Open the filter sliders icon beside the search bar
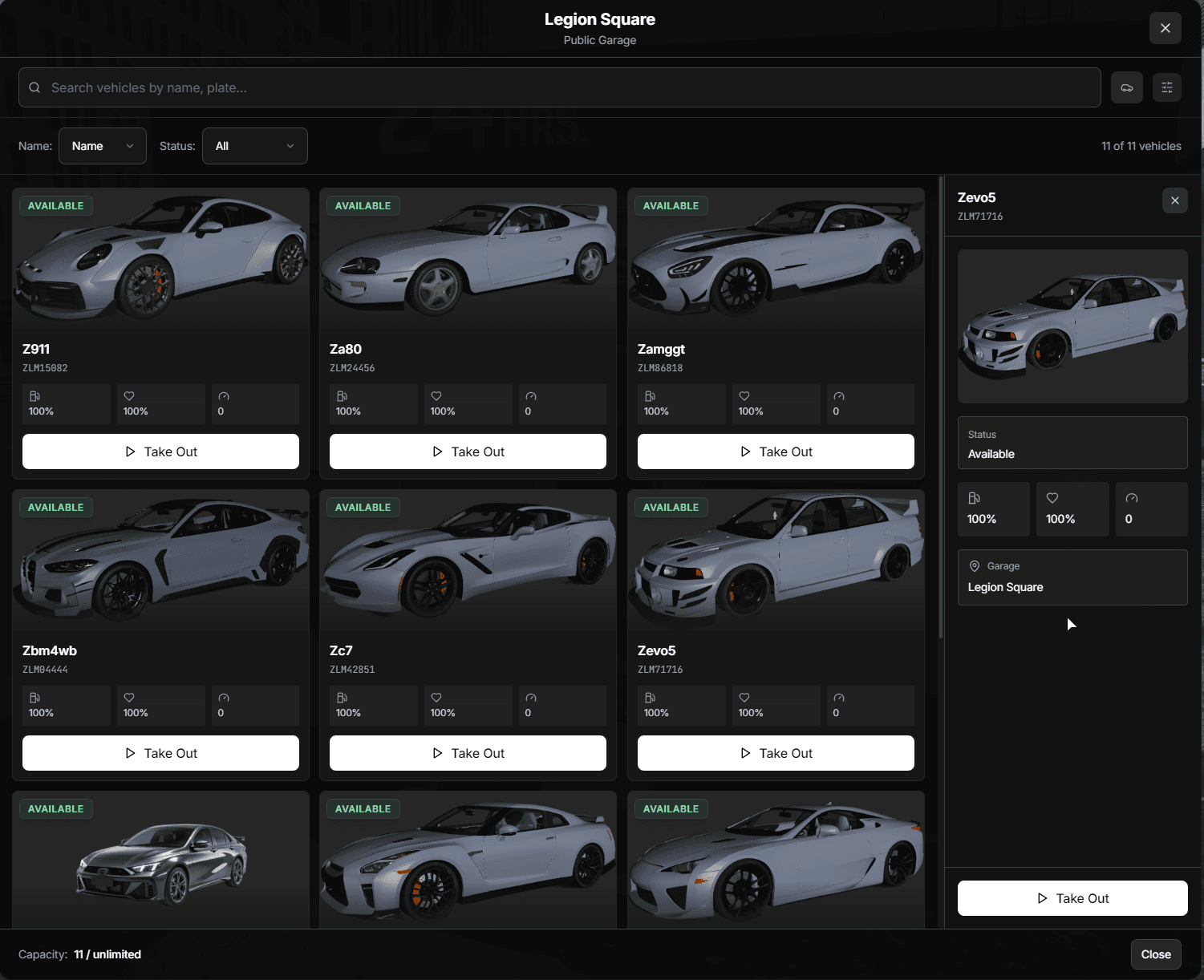The height and width of the screenshot is (980, 1204). click(x=1166, y=87)
